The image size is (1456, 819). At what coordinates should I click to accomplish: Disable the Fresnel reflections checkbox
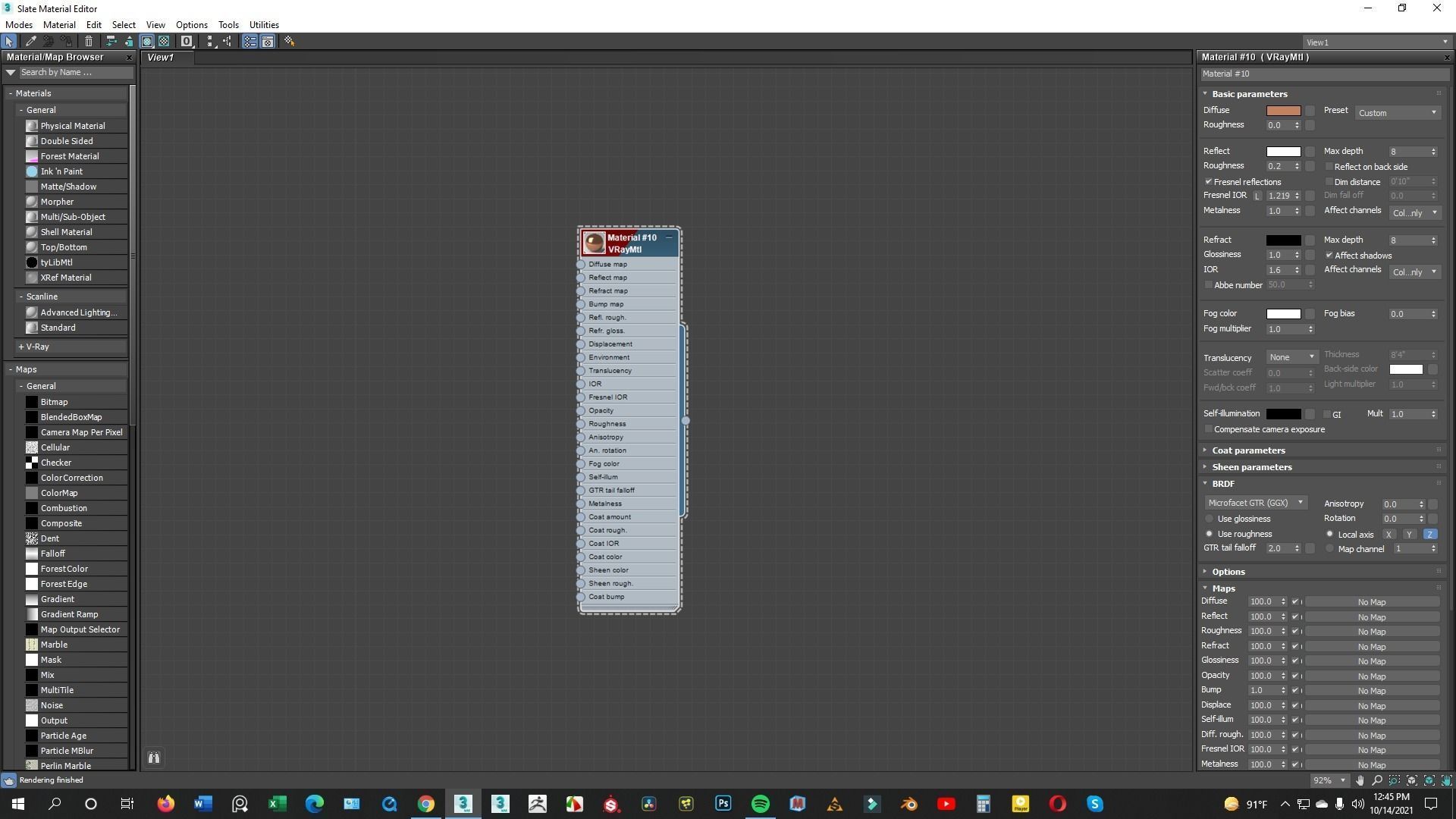click(x=1209, y=182)
